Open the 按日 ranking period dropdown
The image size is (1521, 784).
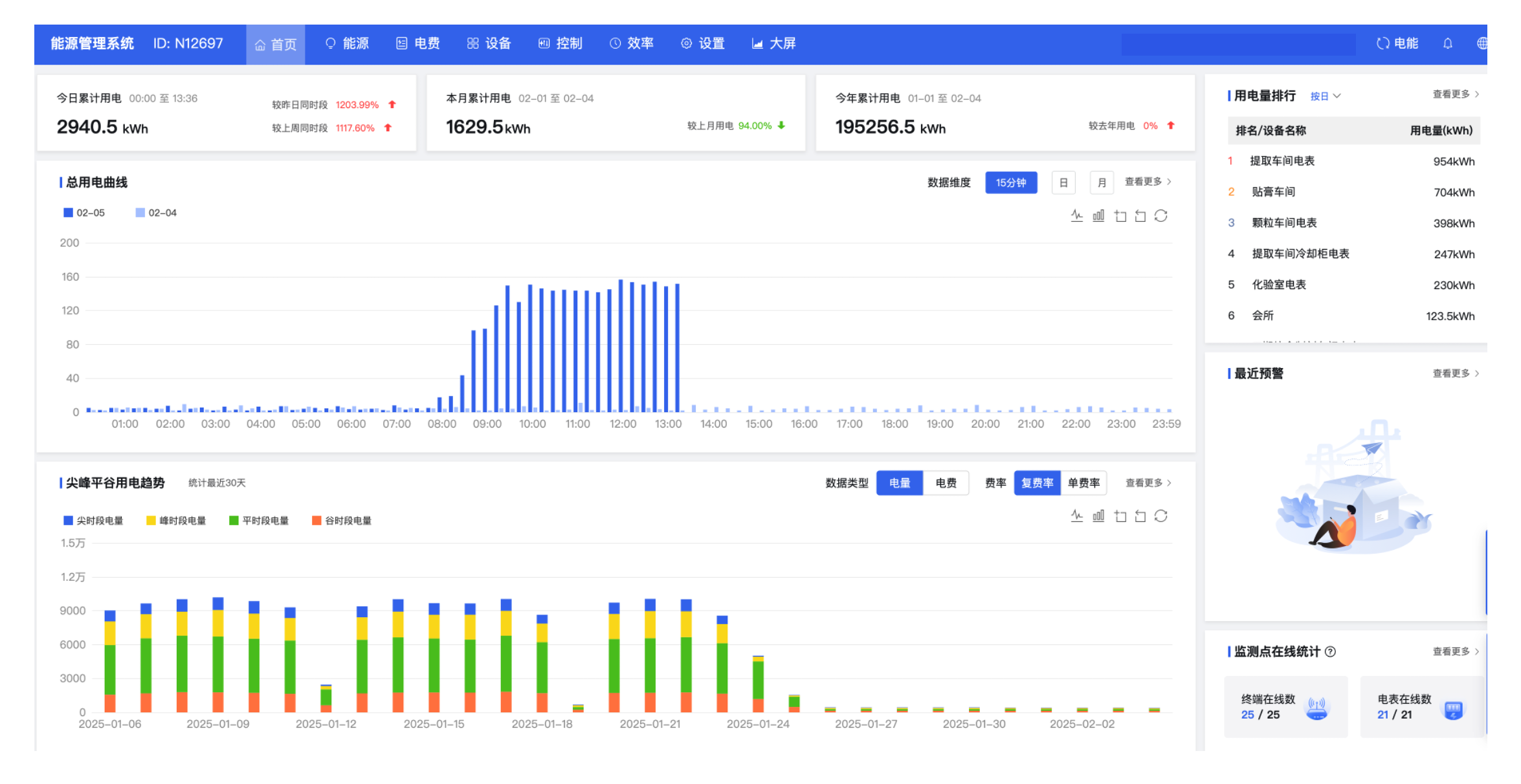click(x=1325, y=96)
